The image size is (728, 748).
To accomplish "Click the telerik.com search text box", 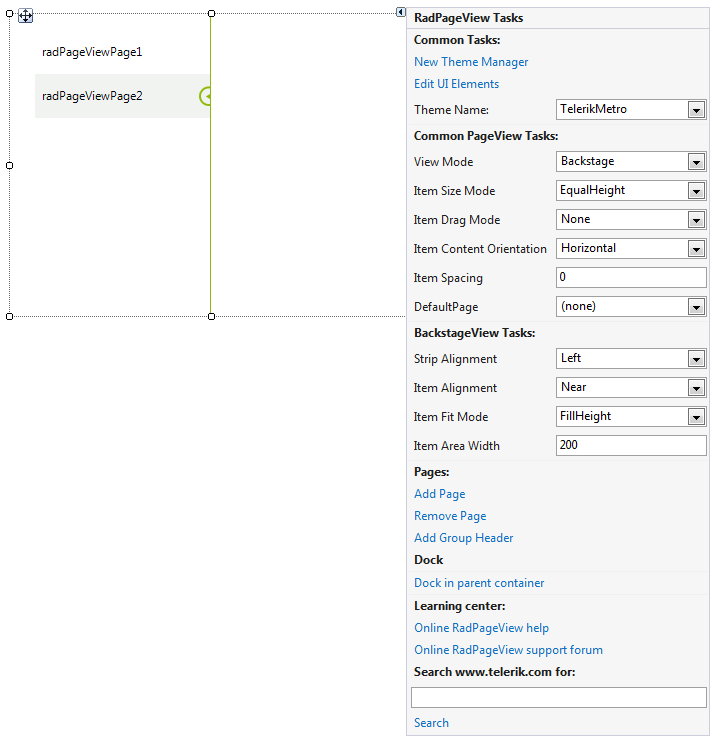I will 558,697.
